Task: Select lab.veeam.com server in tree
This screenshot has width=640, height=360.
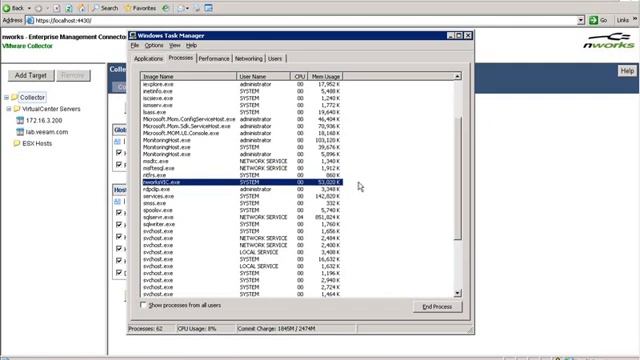Action: point(47,132)
